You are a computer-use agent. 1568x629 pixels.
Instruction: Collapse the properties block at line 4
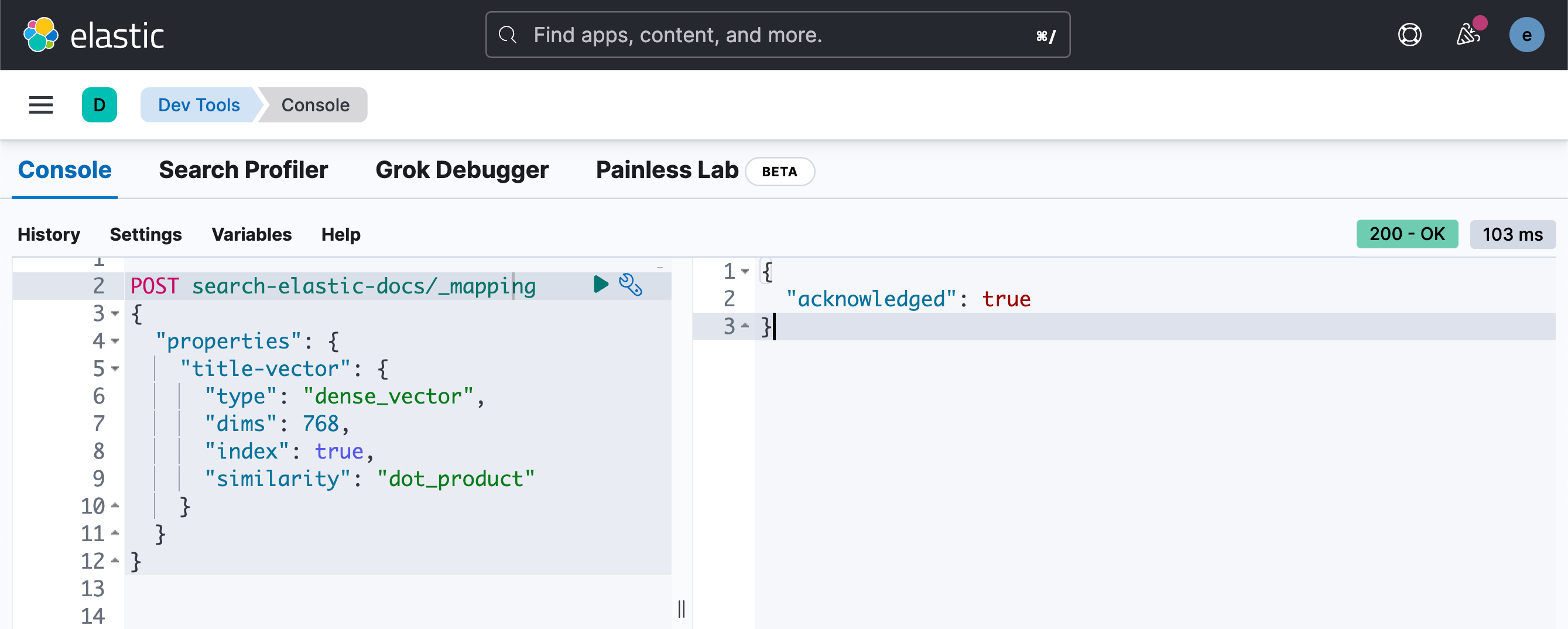pyautogui.click(x=115, y=341)
